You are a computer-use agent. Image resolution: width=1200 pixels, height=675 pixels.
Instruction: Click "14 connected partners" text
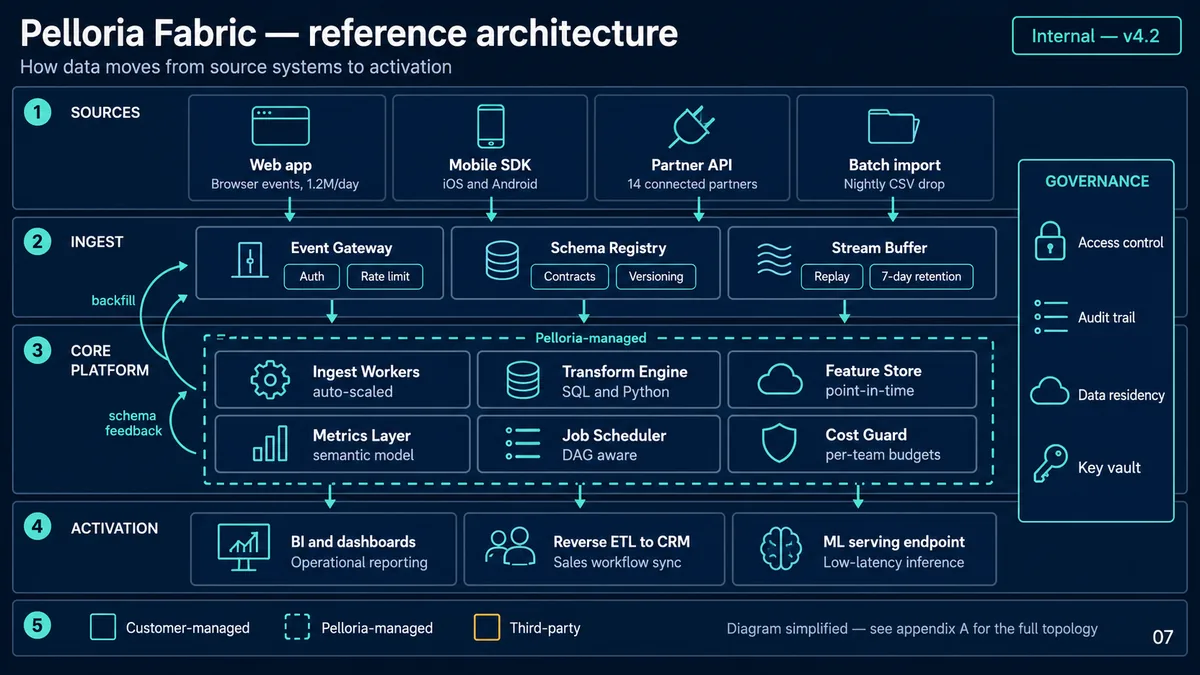tap(692, 184)
